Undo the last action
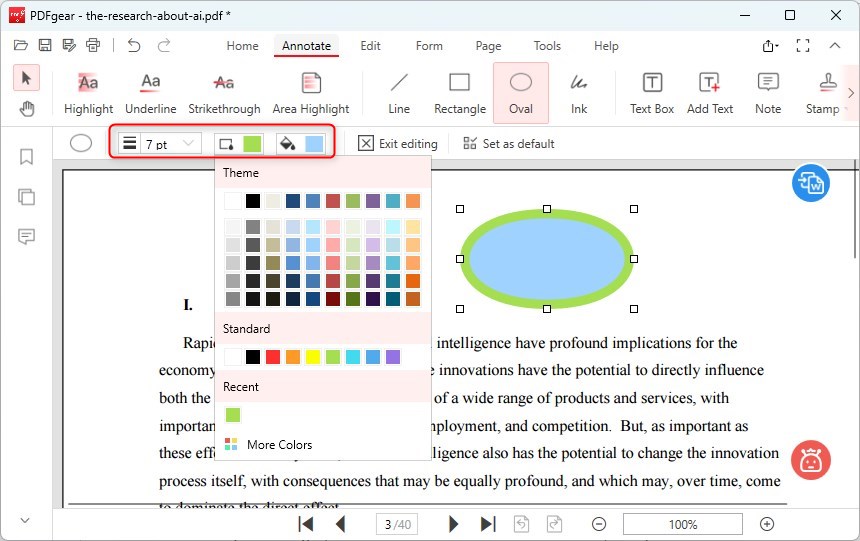 pyautogui.click(x=134, y=46)
